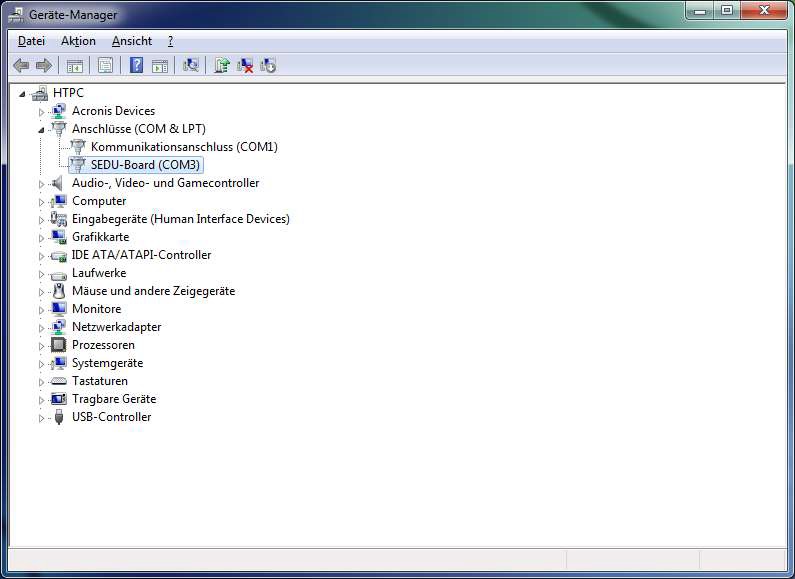Expand the Laufwerke node arrow
795x579 pixels.
pos(42,274)
